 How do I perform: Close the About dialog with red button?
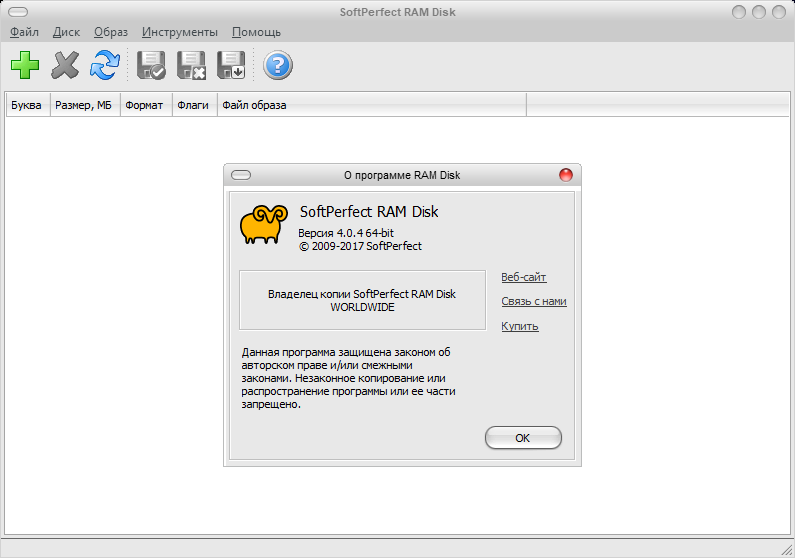pos(566,175)
